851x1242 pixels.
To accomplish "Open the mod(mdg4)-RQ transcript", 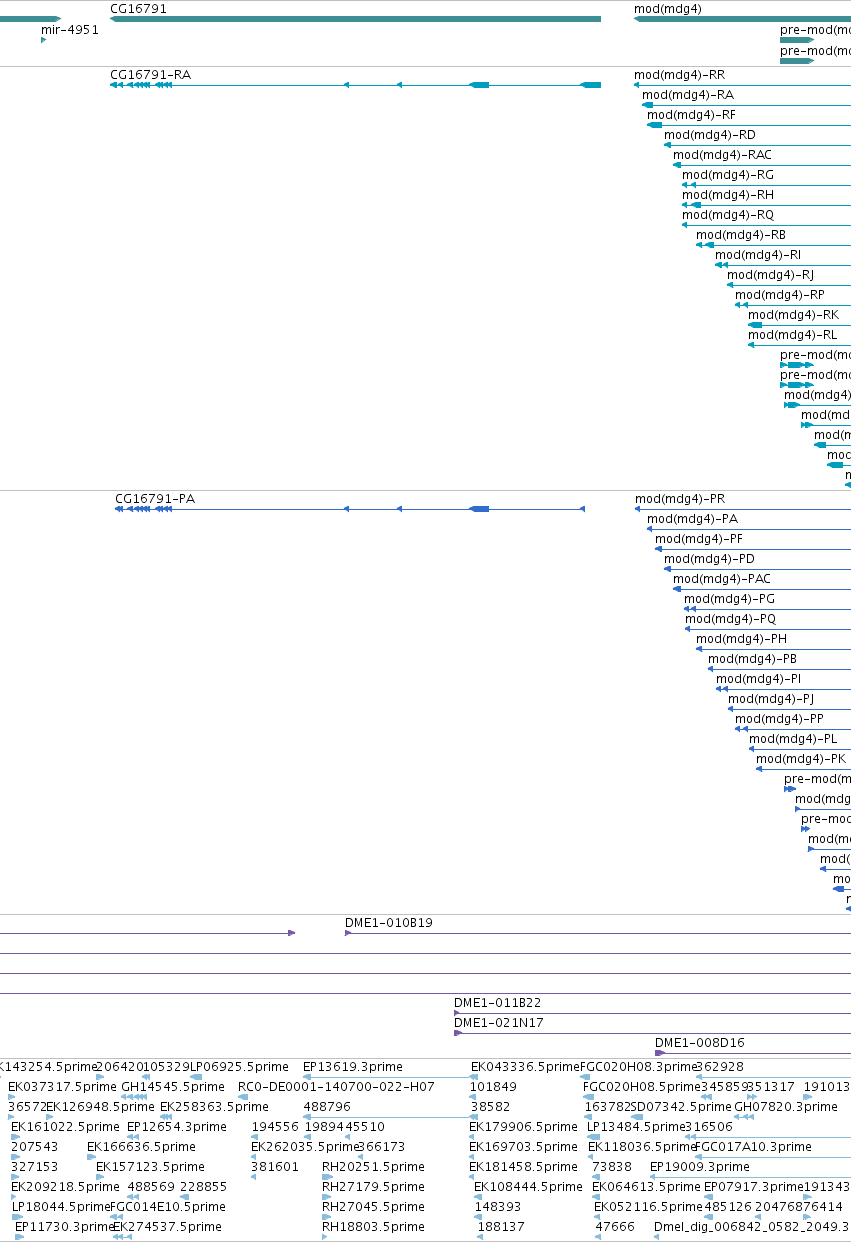I will click(728, 214).
